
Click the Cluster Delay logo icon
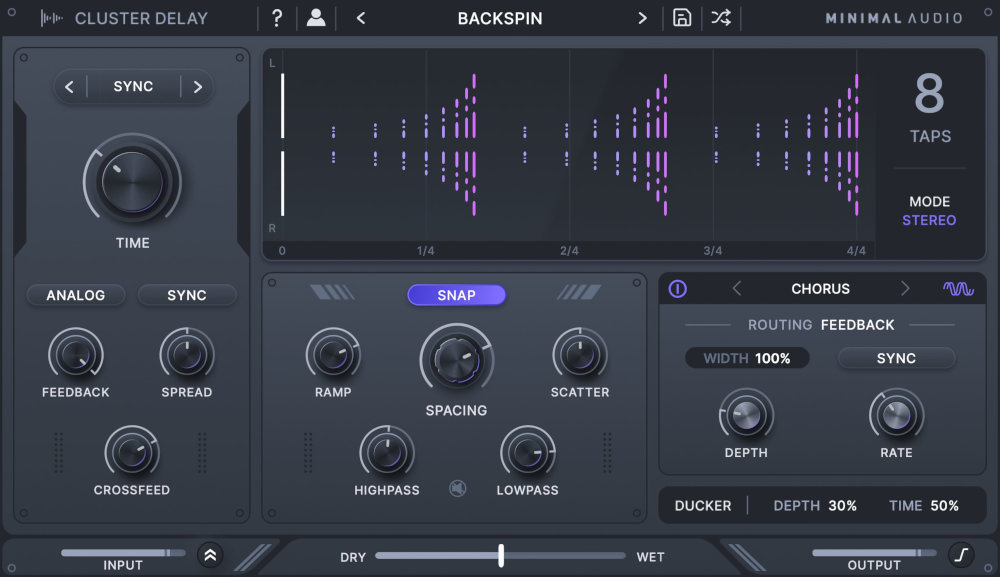(x=50, y=17)
